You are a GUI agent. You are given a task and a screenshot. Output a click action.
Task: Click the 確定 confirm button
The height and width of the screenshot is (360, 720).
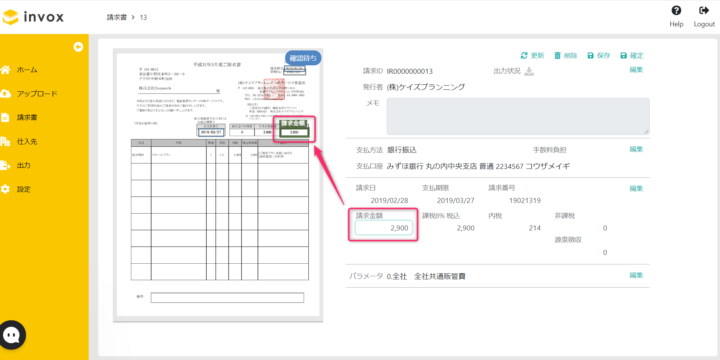[x=632, y=56]
